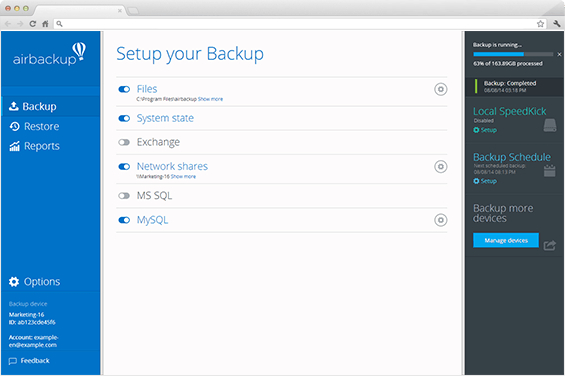Click Show more under Files path
Viewport: 565px width, 376px height.
click(210, 99)
